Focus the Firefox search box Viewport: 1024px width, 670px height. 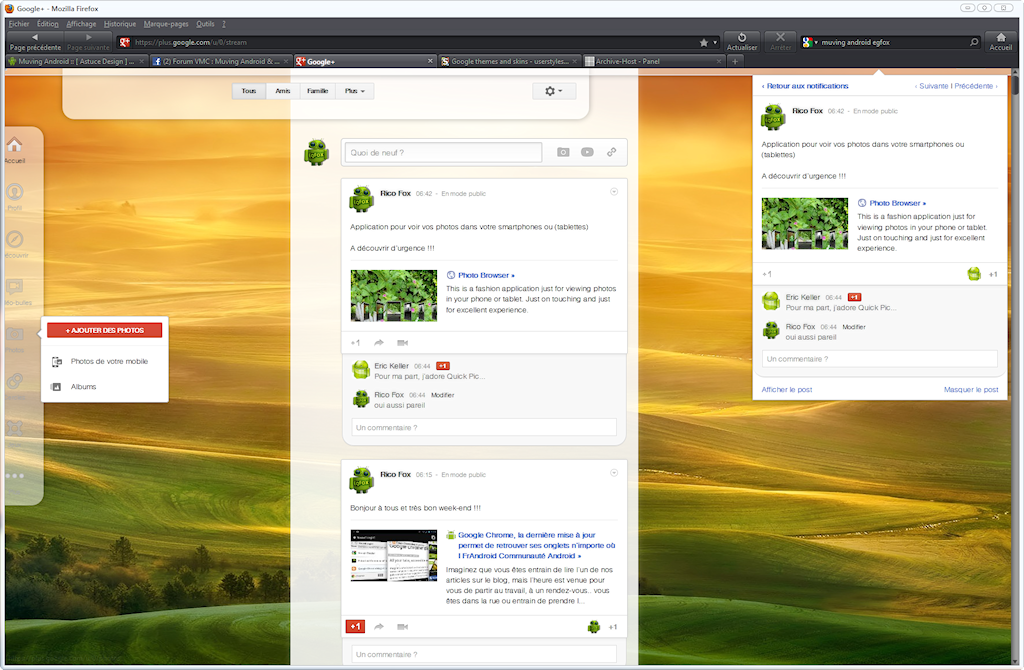click(x=893, y=42)
